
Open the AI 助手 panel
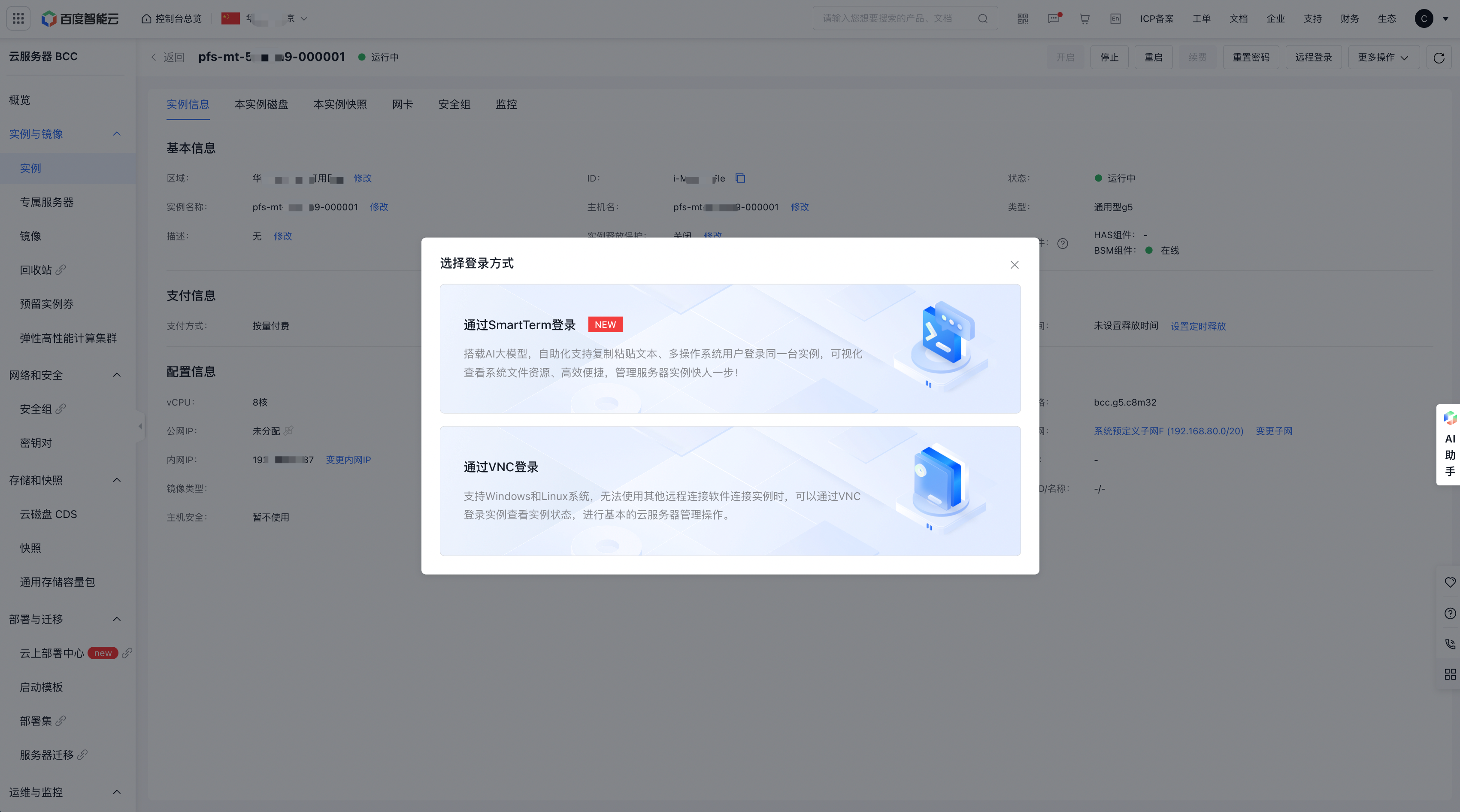pos(1449,445)
